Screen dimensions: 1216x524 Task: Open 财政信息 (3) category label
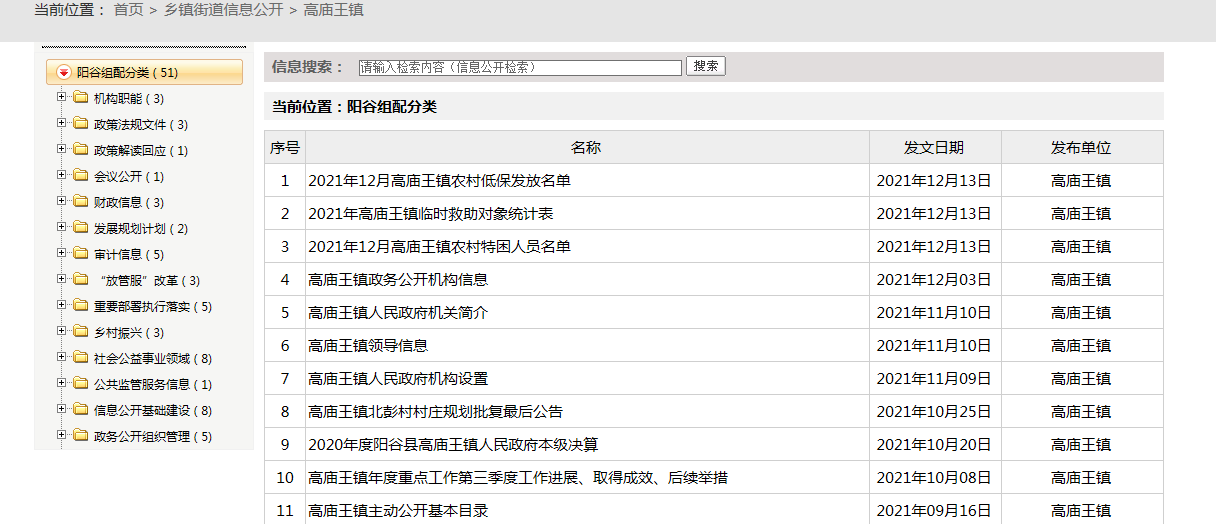(129, 203)
